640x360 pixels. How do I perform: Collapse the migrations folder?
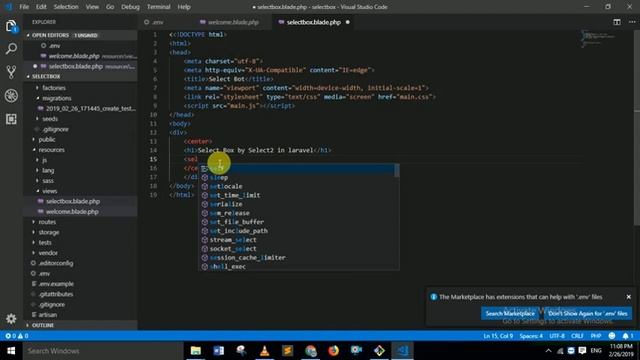(x=57, y=98)
